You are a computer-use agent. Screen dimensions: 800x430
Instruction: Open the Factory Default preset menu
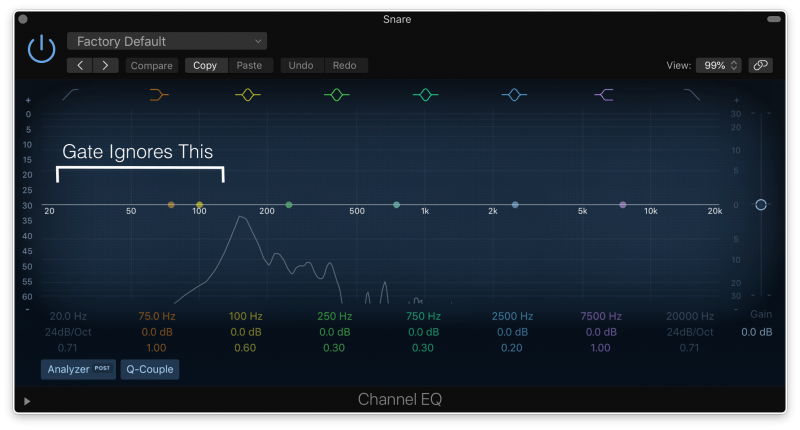click(167, 41)
